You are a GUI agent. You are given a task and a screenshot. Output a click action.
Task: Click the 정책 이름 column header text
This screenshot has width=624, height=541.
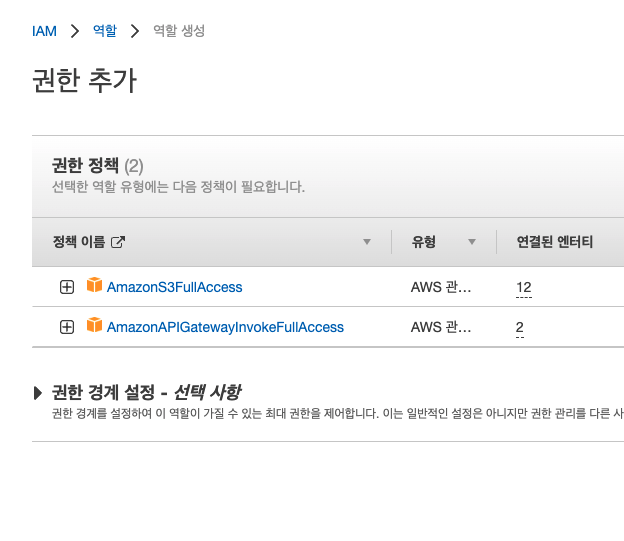point(79,242)
